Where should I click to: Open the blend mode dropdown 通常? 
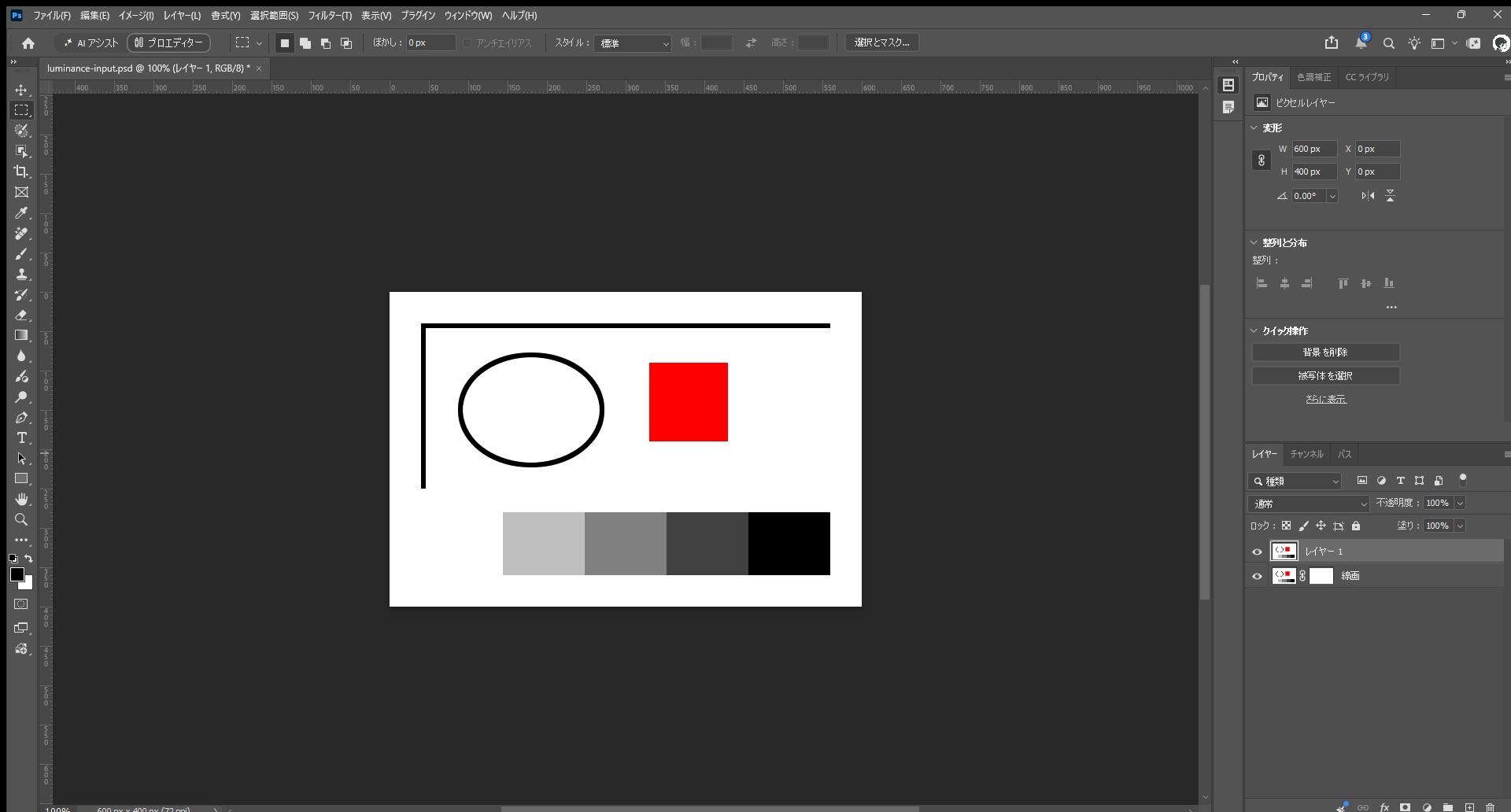coord(1309,504)
